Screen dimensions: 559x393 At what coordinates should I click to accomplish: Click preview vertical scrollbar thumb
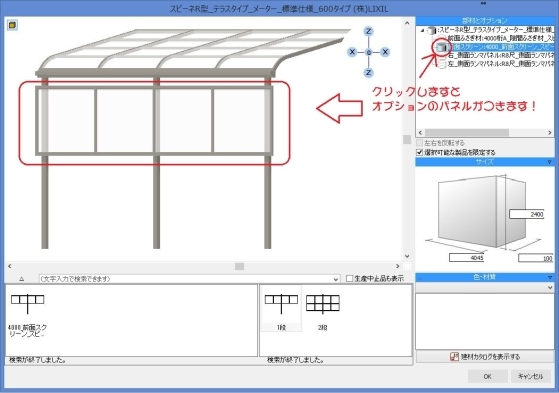tap(407, 139)
